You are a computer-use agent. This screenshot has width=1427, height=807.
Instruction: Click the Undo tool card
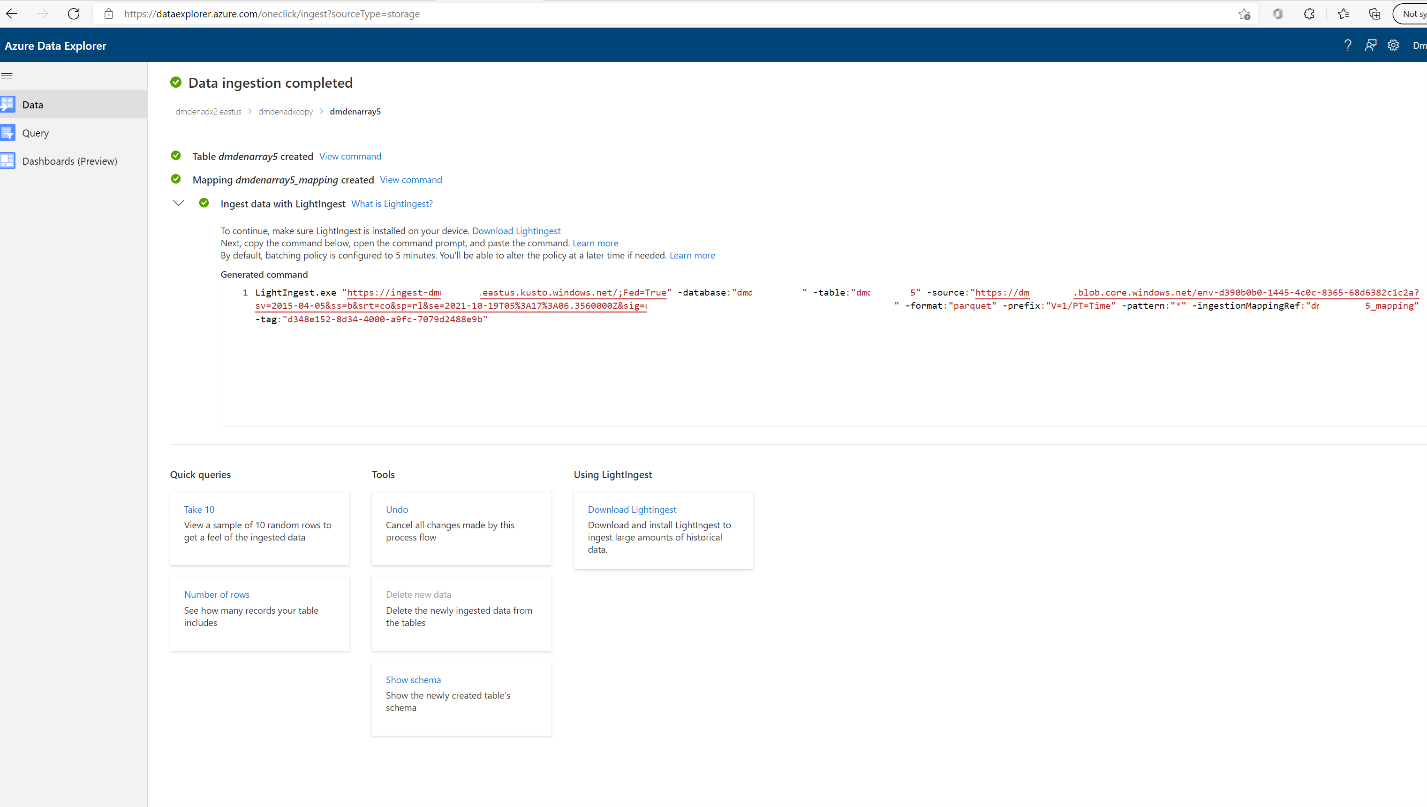[461, 528]
